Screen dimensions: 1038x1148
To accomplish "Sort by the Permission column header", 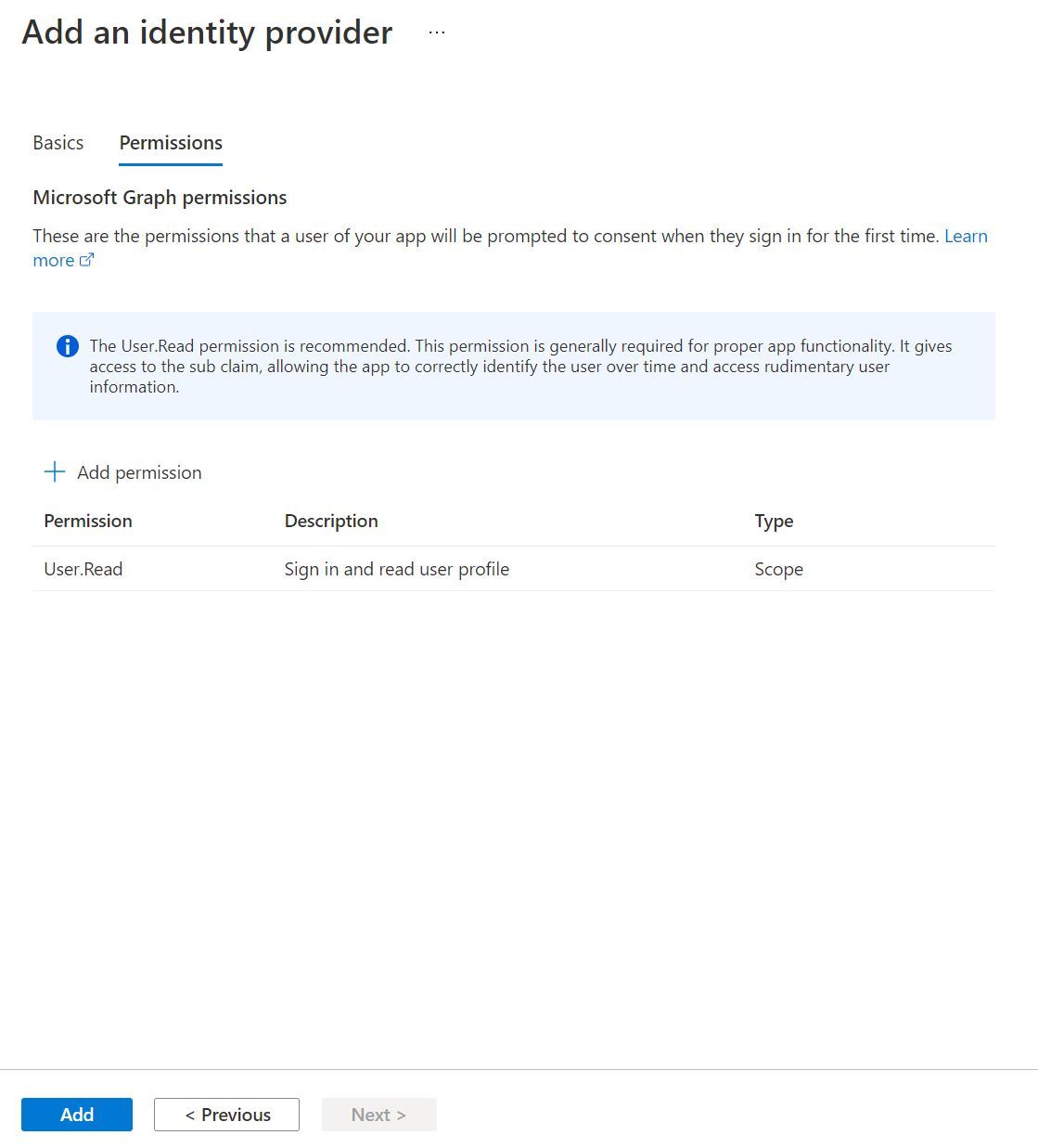I will point(88,521).
